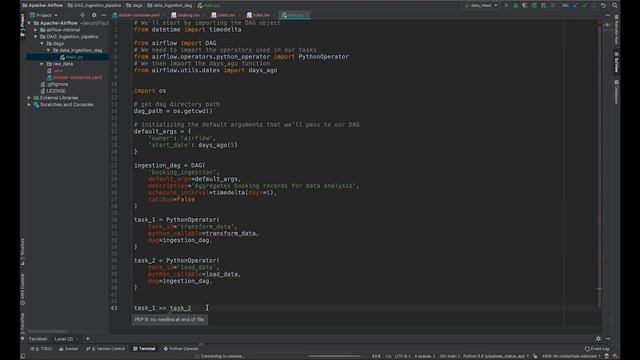Viewport: 640px width, 360px height.
Task: Click task_2 at end of line 43
Action: click(180, 308)
